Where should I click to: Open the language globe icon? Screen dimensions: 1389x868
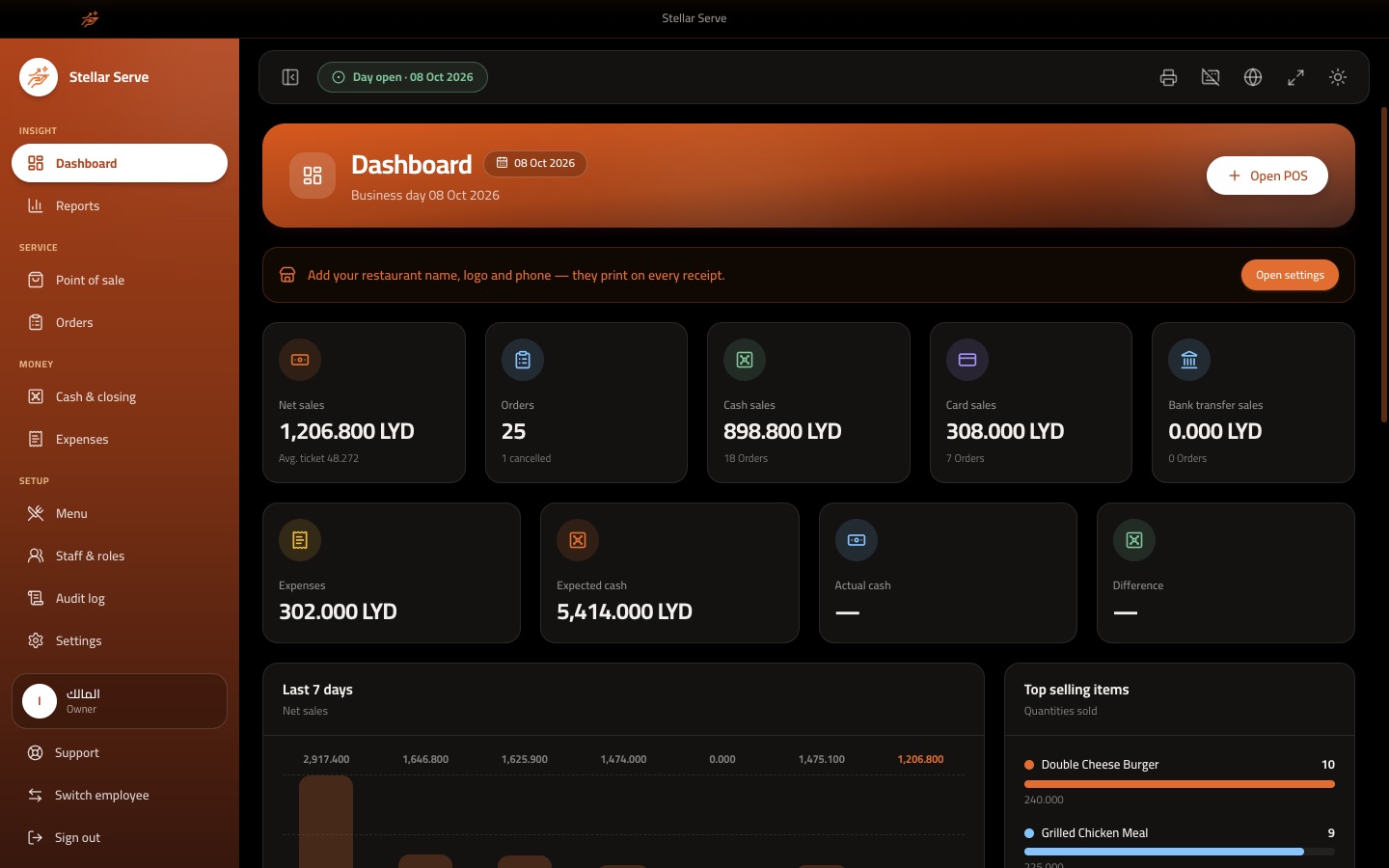1253,77
